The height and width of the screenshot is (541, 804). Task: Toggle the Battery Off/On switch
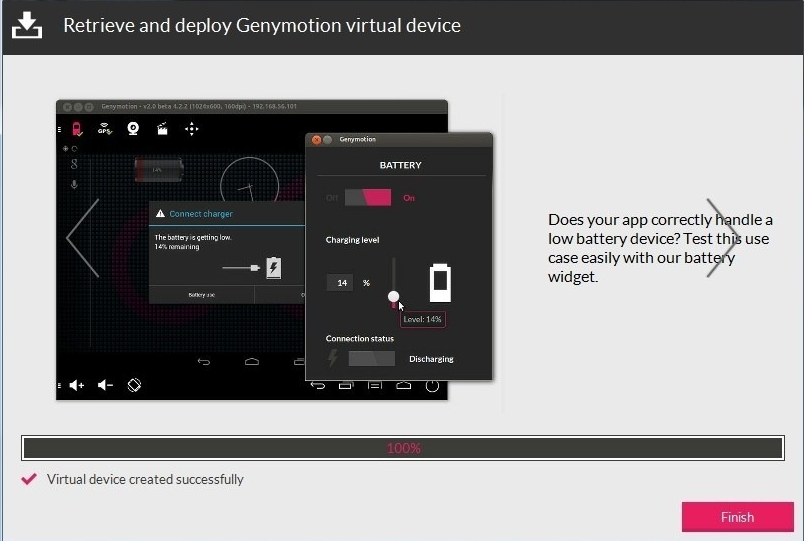coord(368,197)
